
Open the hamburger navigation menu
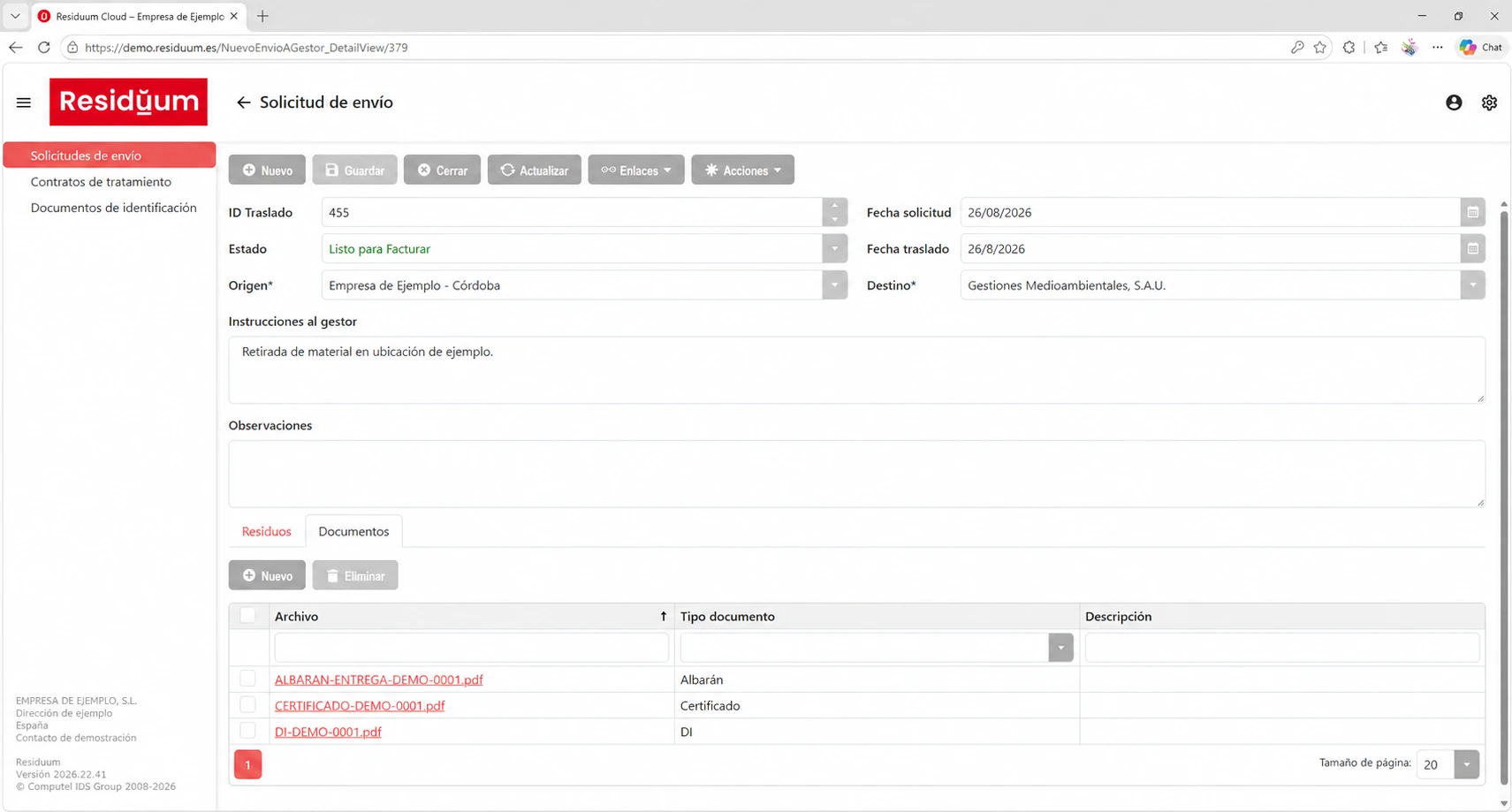(x=24, y=102)
